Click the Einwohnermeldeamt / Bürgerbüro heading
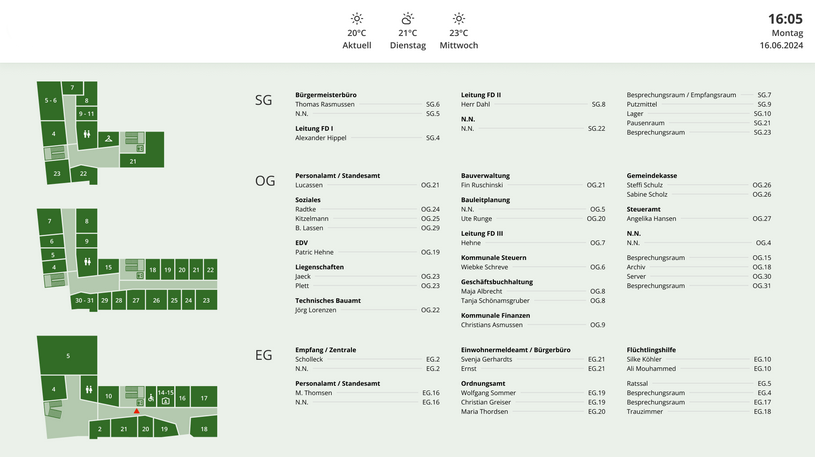Viewport: 815px width, 457px height. pos(515,350)
